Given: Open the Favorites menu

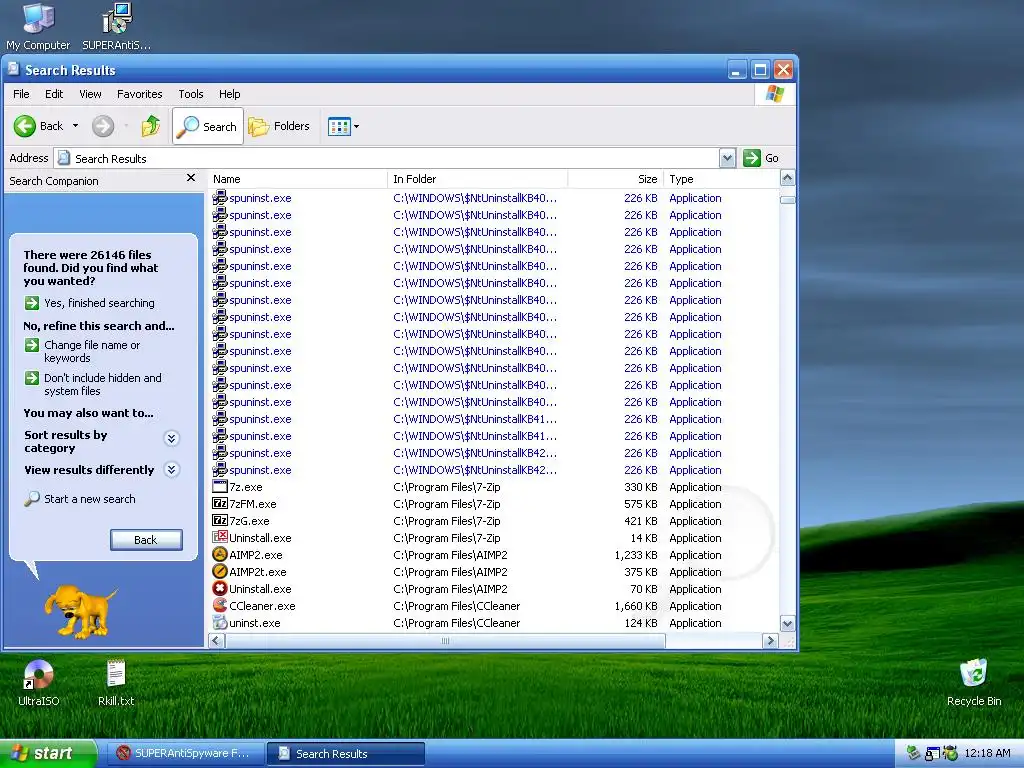Looking at the screenshot, I should tap(139, 94).
